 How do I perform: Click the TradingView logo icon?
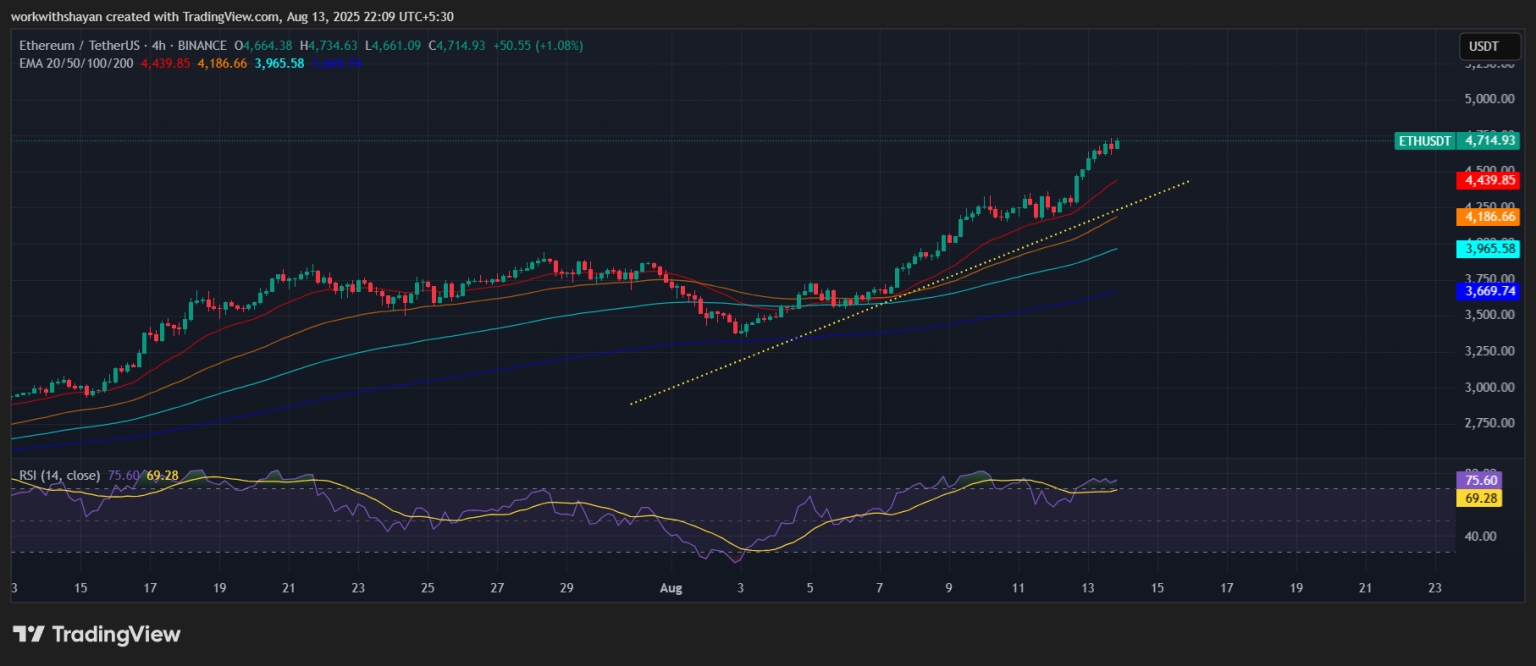pyautogui.click(x=28, y=634)
